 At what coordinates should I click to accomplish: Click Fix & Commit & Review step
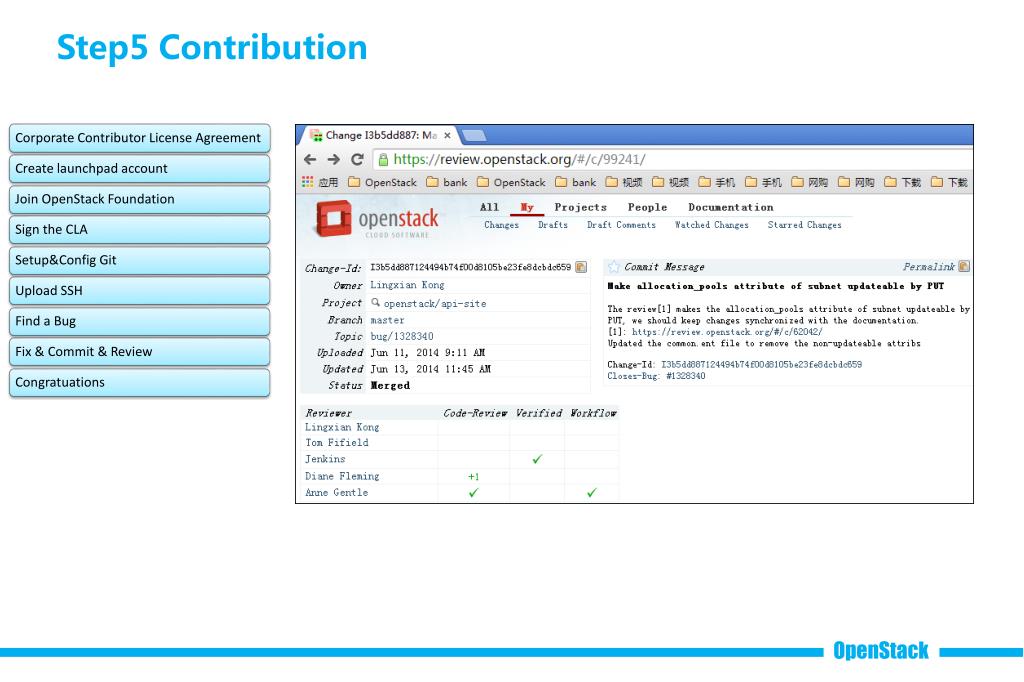(x=140, y=351)
